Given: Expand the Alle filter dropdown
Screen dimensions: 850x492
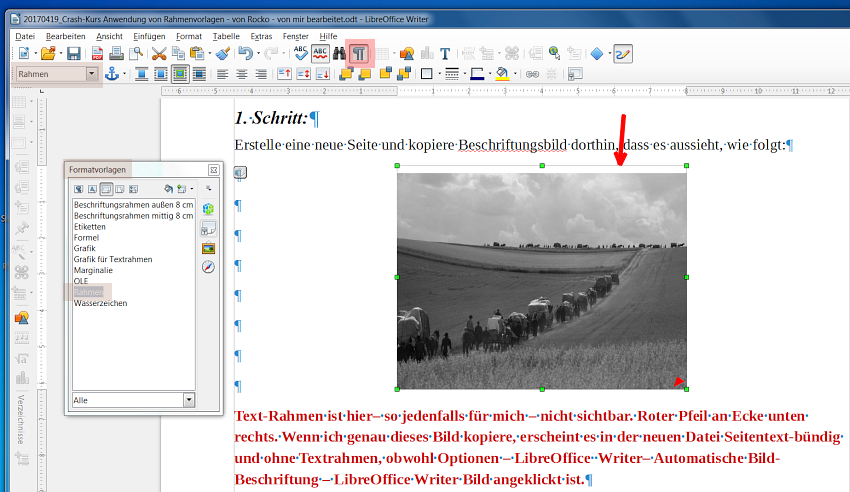Looking at the screenshot, I should point(188,400).
